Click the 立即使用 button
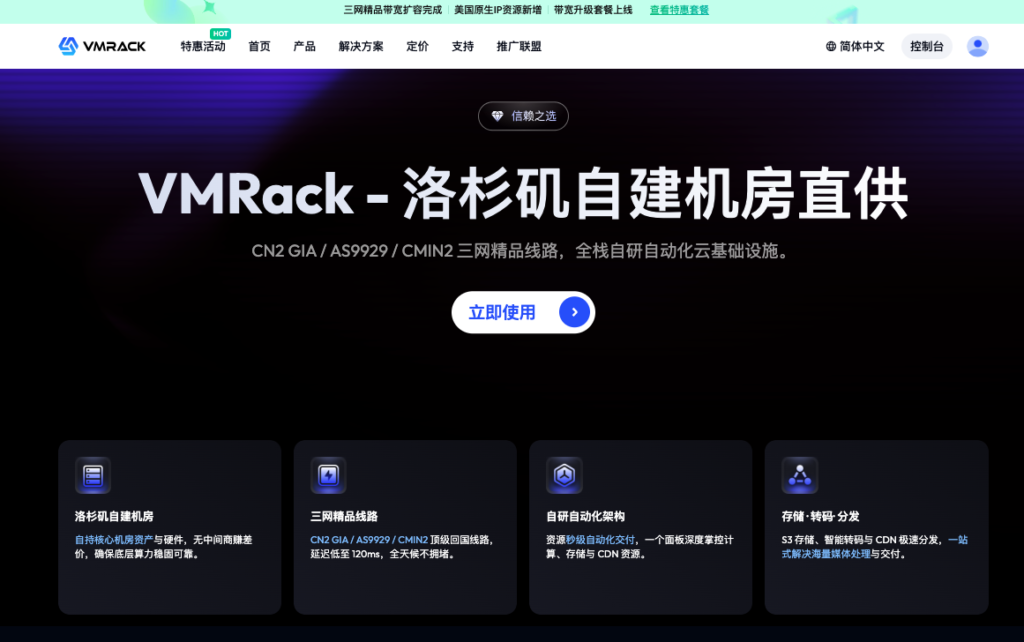 523,312
